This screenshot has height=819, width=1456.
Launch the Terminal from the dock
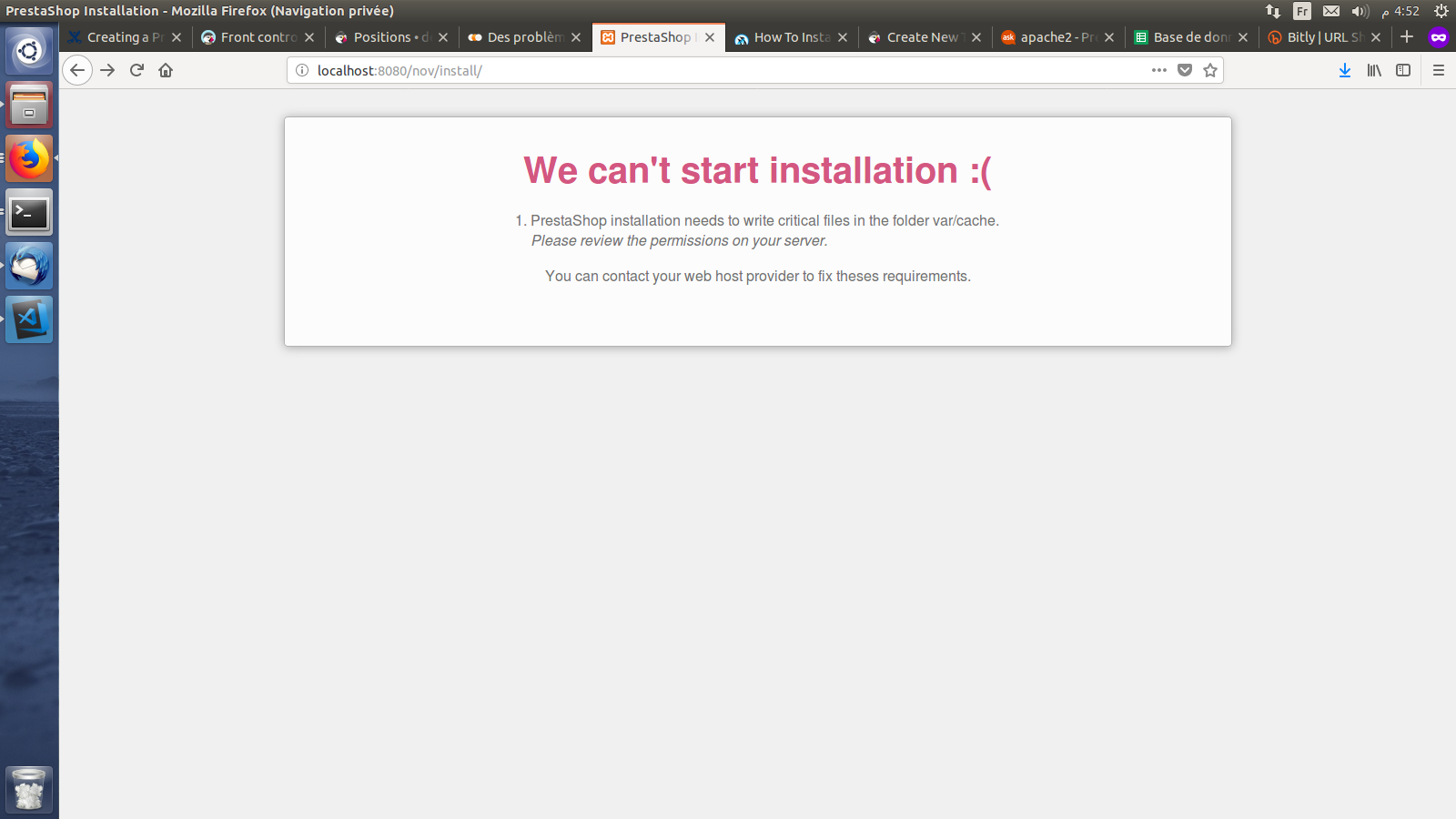pyautogui.click(x=29, y=213)
